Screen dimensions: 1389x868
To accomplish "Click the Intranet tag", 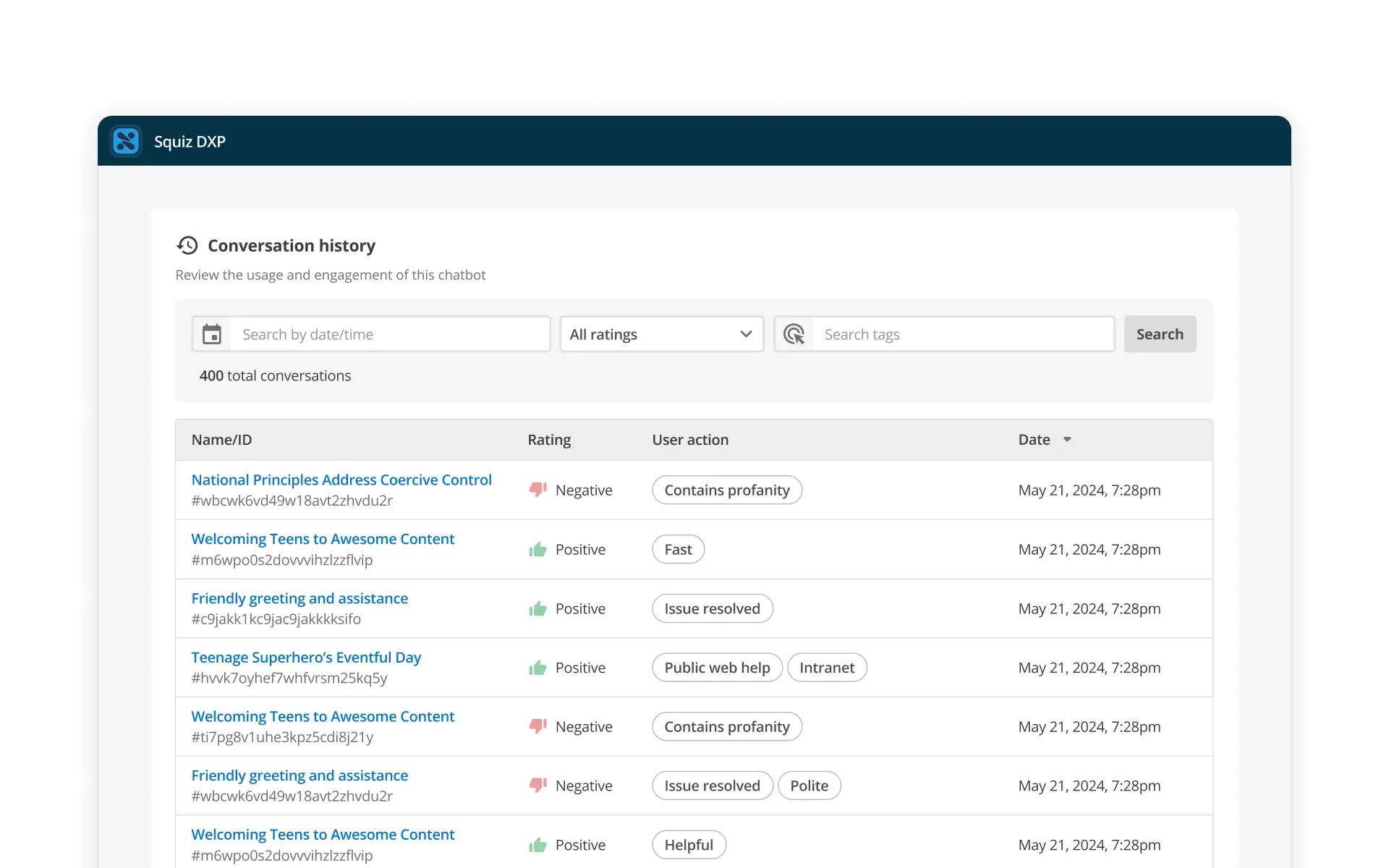I will pyautogui.click(x=827, y=668).
